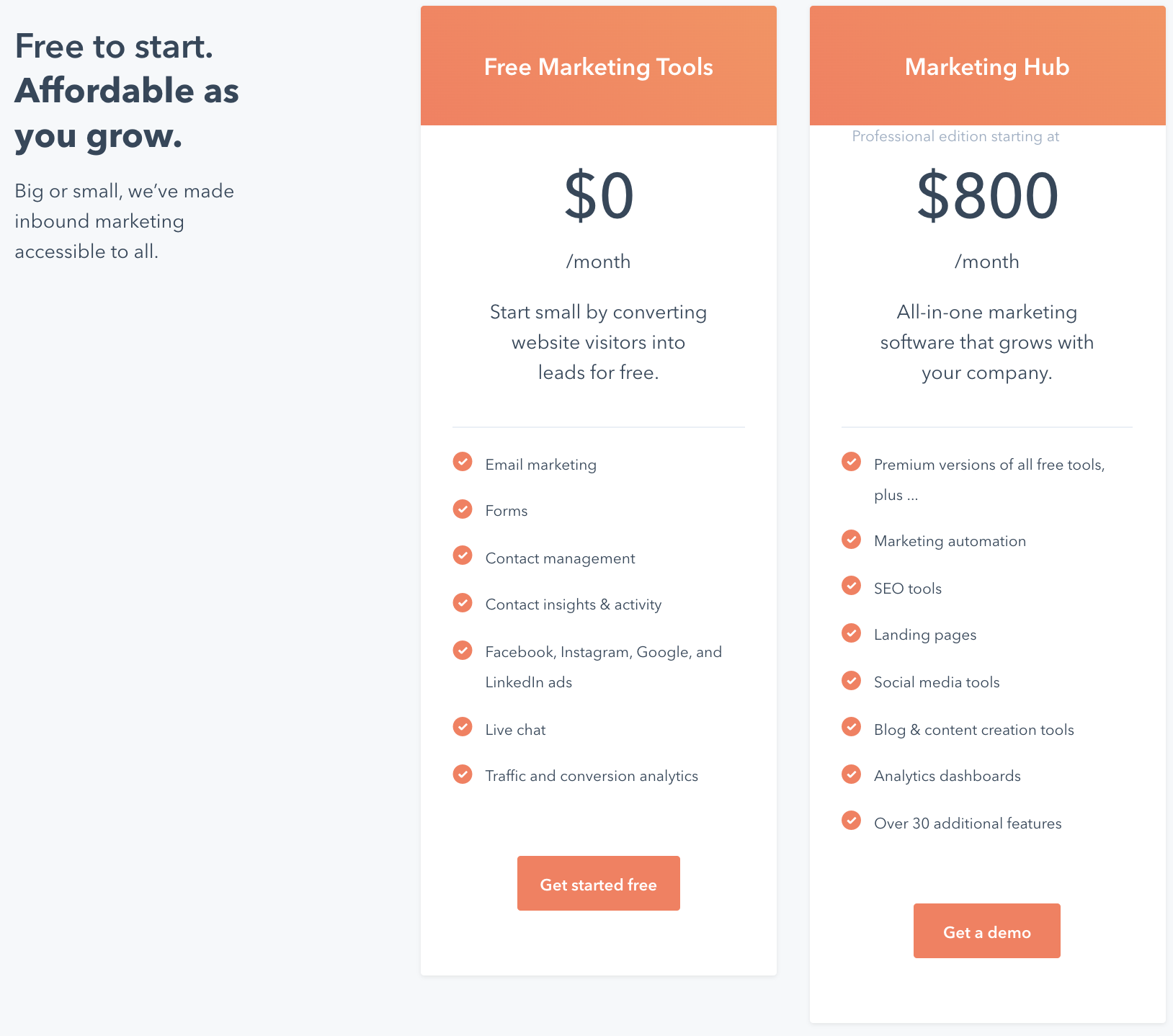Click the check icon next to Marketing automation
Viewport: 1173px width, 1036px height.
(852, 539)
